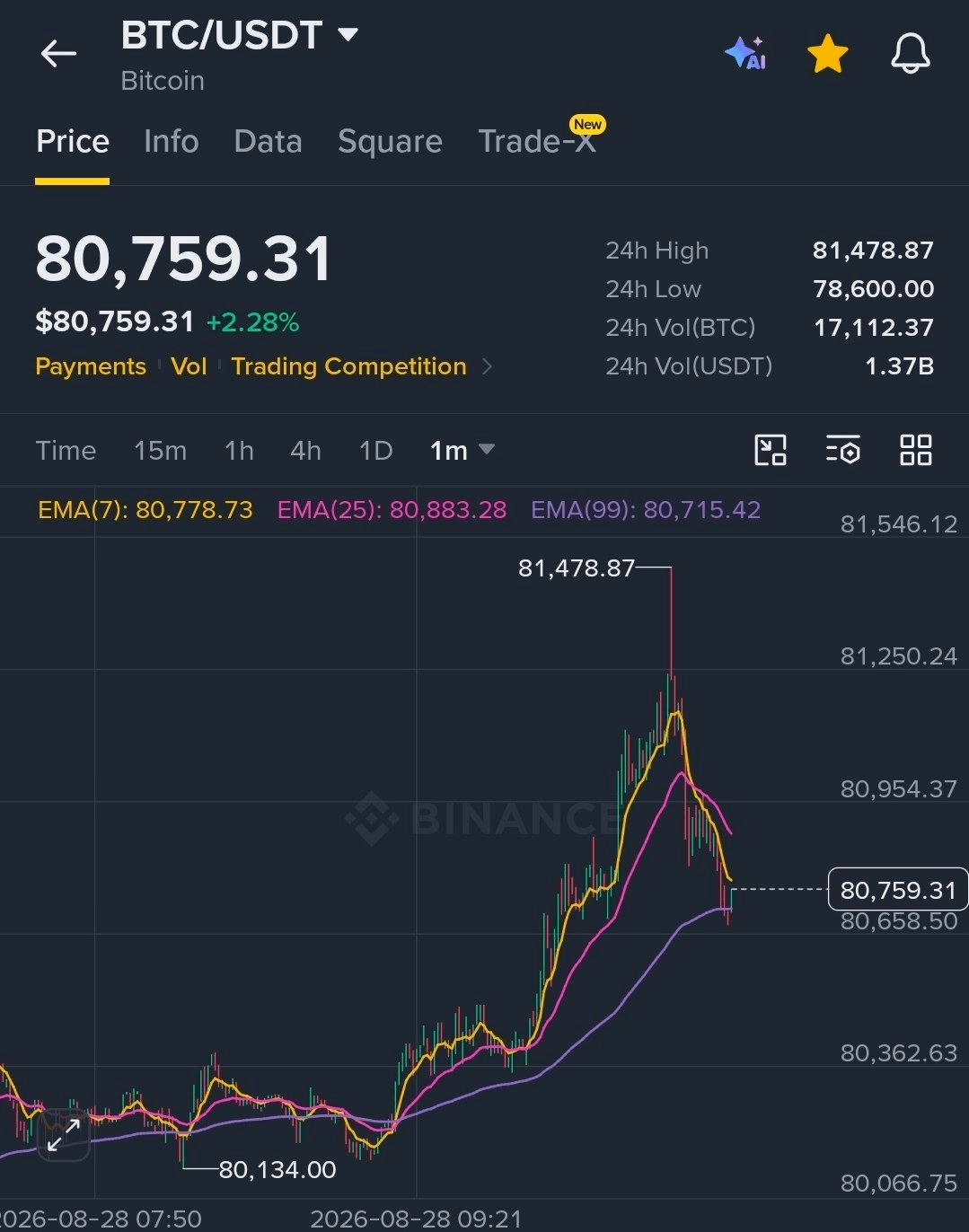
Task: Tap the 24h Vol(BTC) value 17,112.37
Action: pos(874,327)
